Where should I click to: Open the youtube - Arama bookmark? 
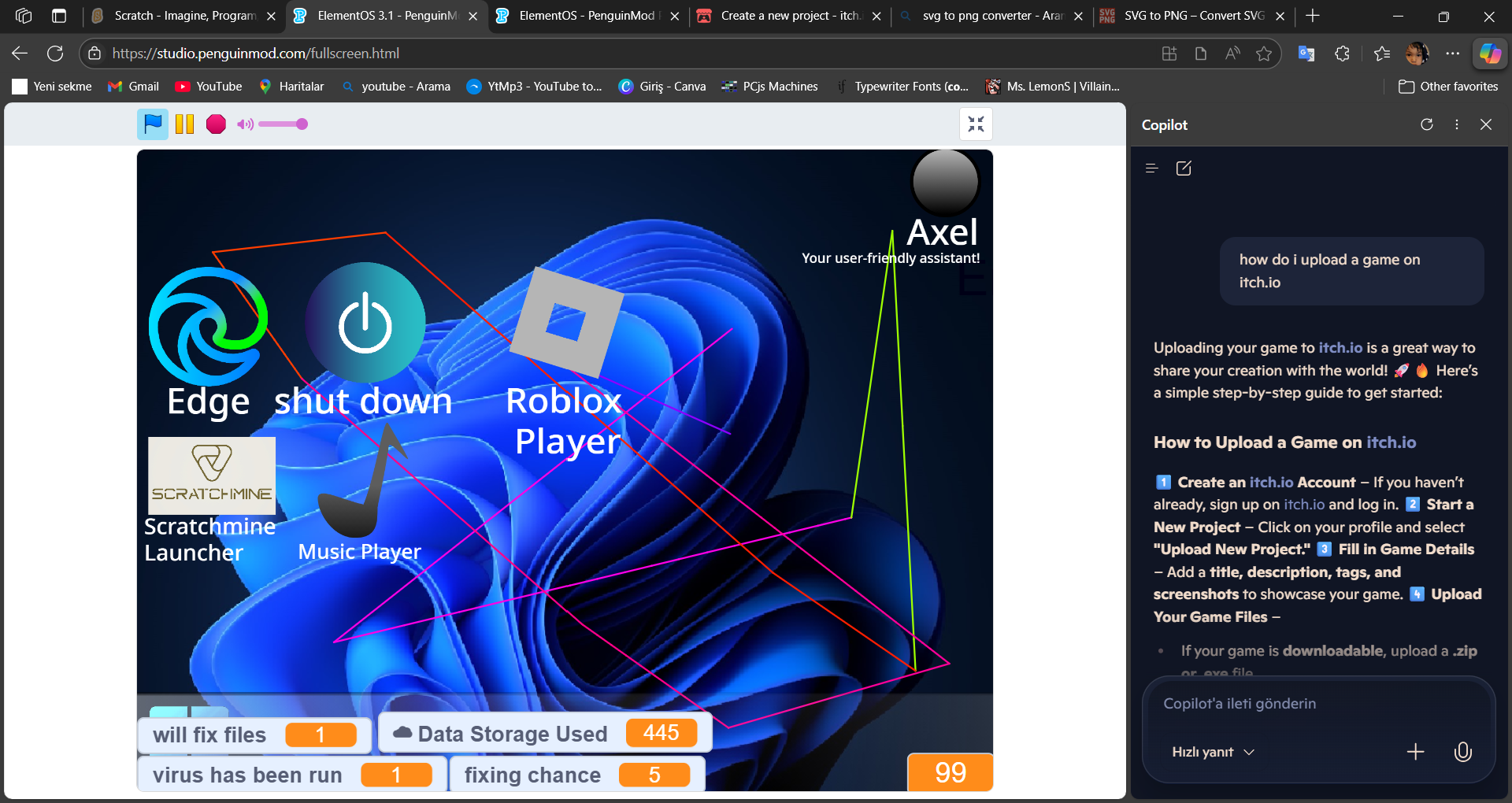point(396,87)
